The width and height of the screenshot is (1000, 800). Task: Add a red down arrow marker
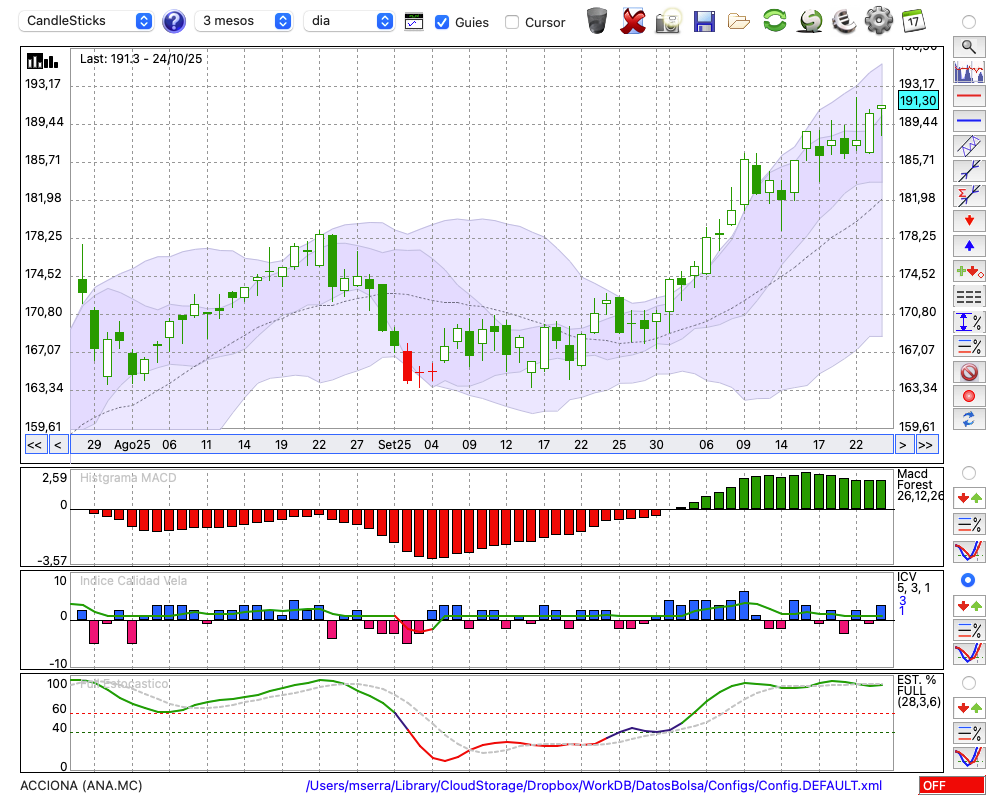point(969,221)
